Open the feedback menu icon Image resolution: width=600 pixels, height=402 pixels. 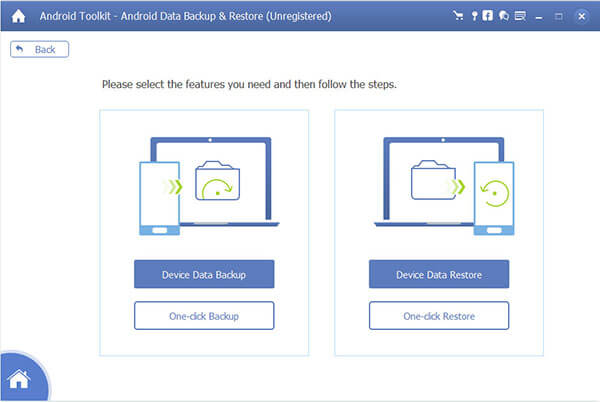520,16
